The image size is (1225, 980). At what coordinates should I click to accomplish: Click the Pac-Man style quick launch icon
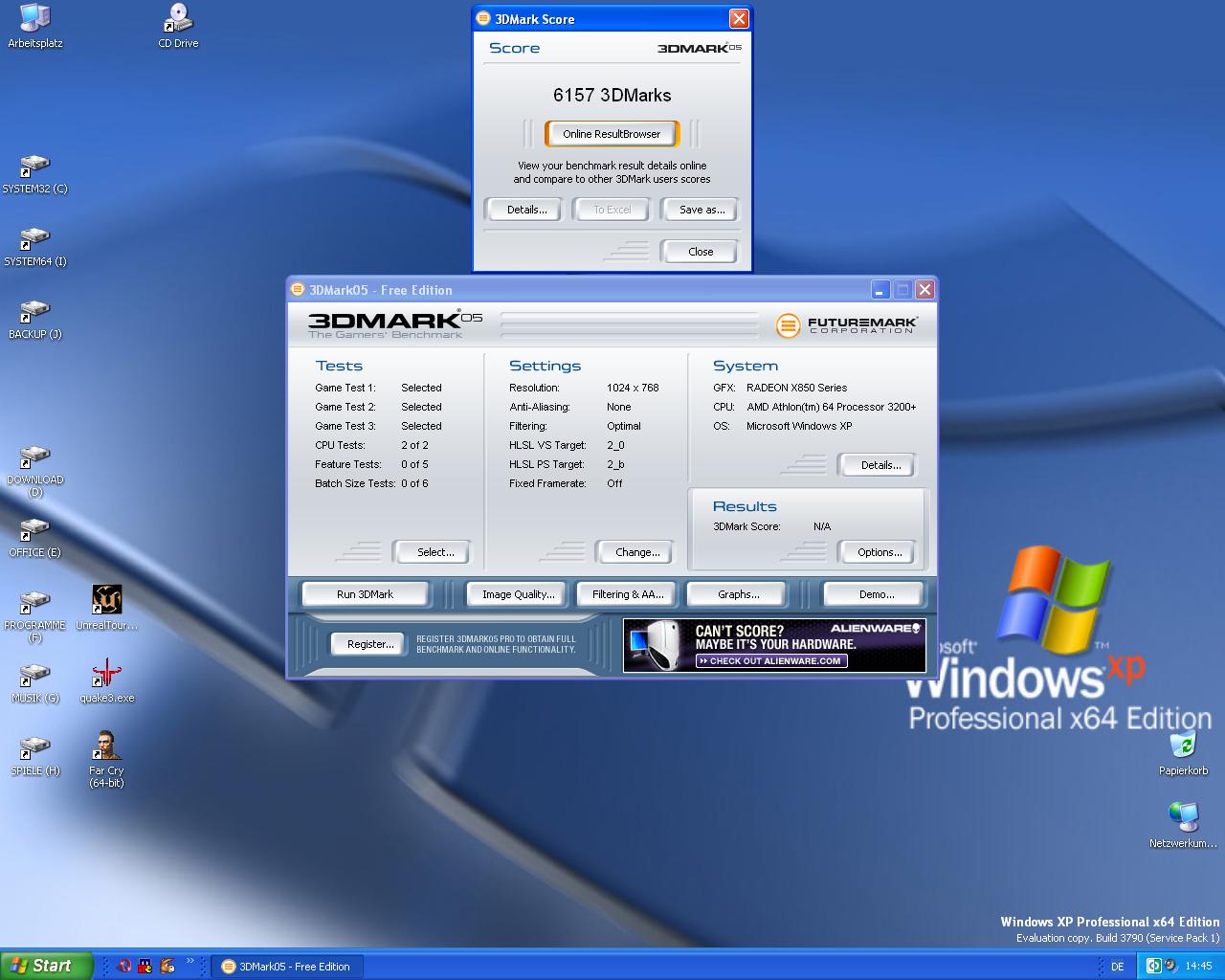145,967
